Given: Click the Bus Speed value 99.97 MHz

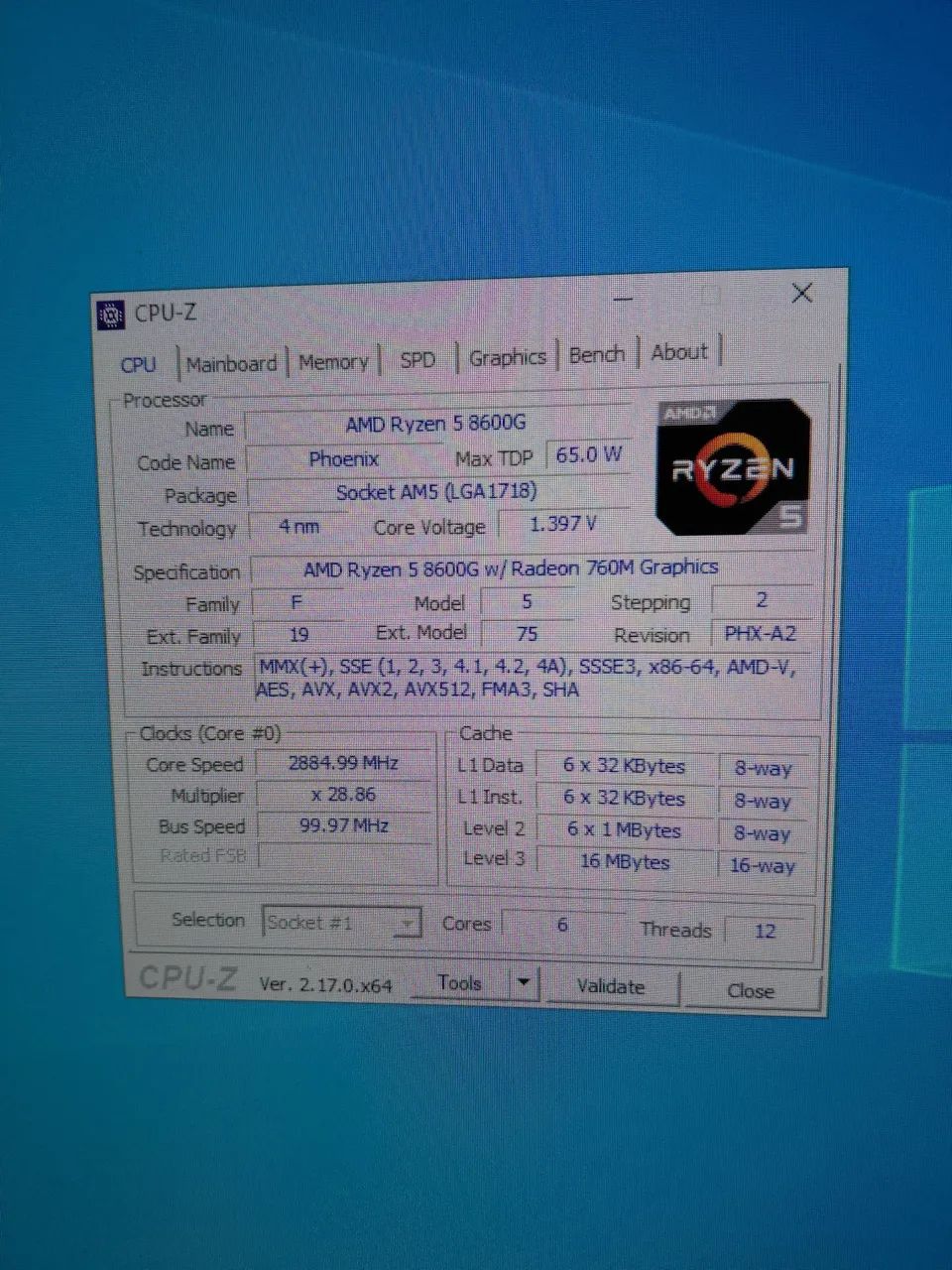Looking at the screenshot, I should pos(343,825).
